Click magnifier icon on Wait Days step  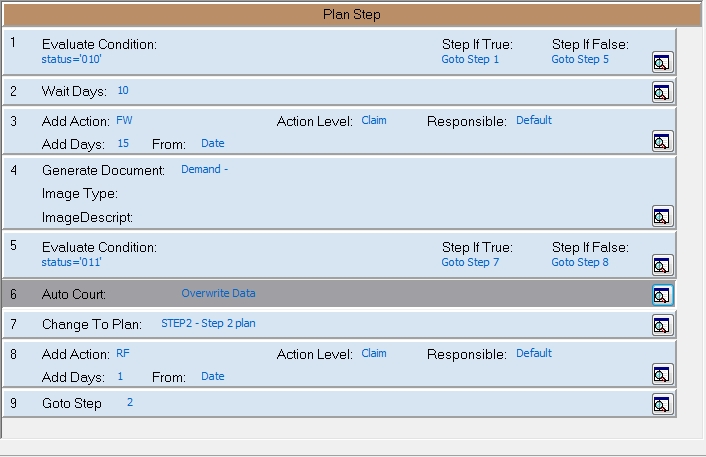661,92
